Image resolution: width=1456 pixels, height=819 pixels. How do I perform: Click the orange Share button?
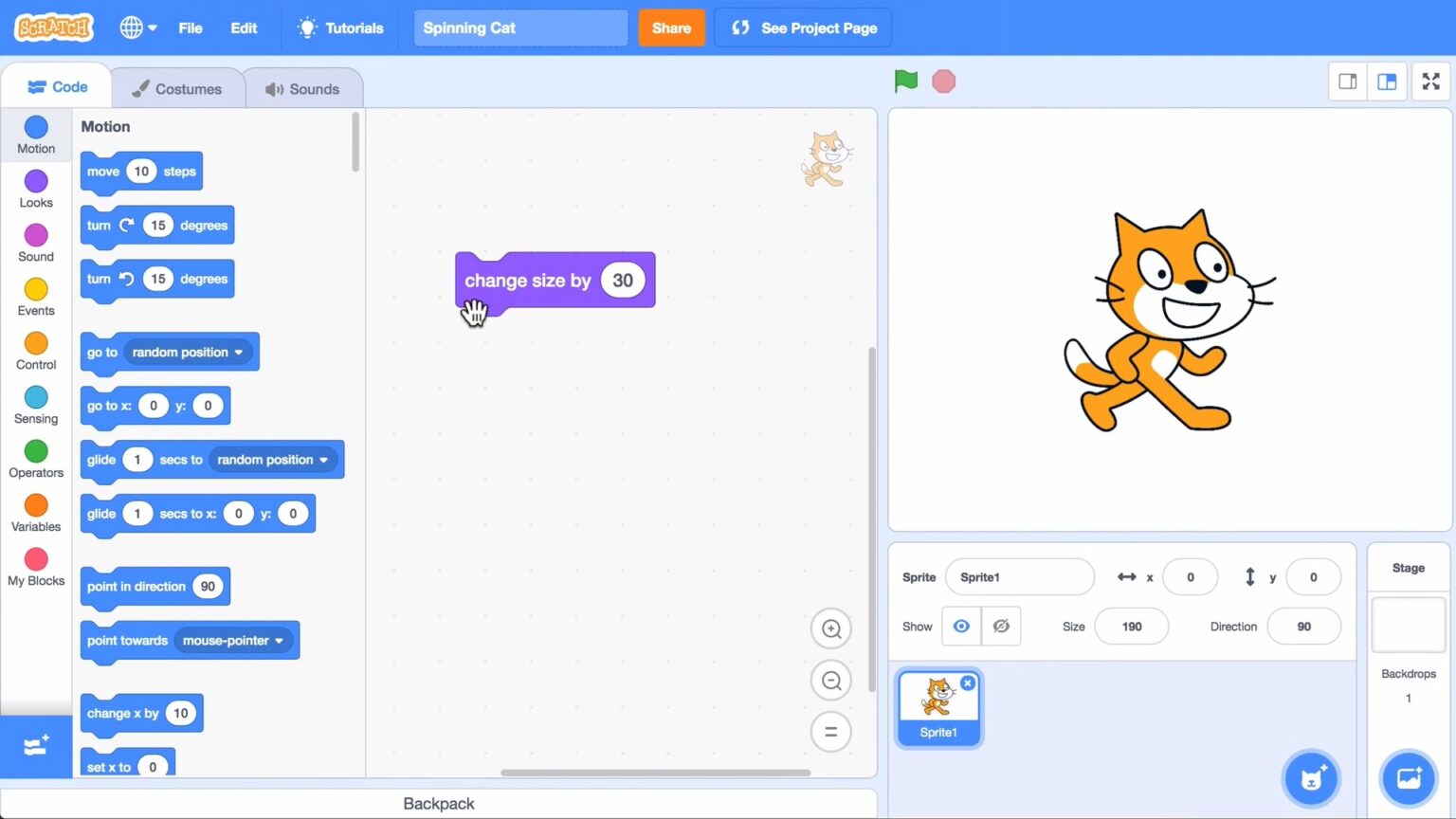point(671,27)
